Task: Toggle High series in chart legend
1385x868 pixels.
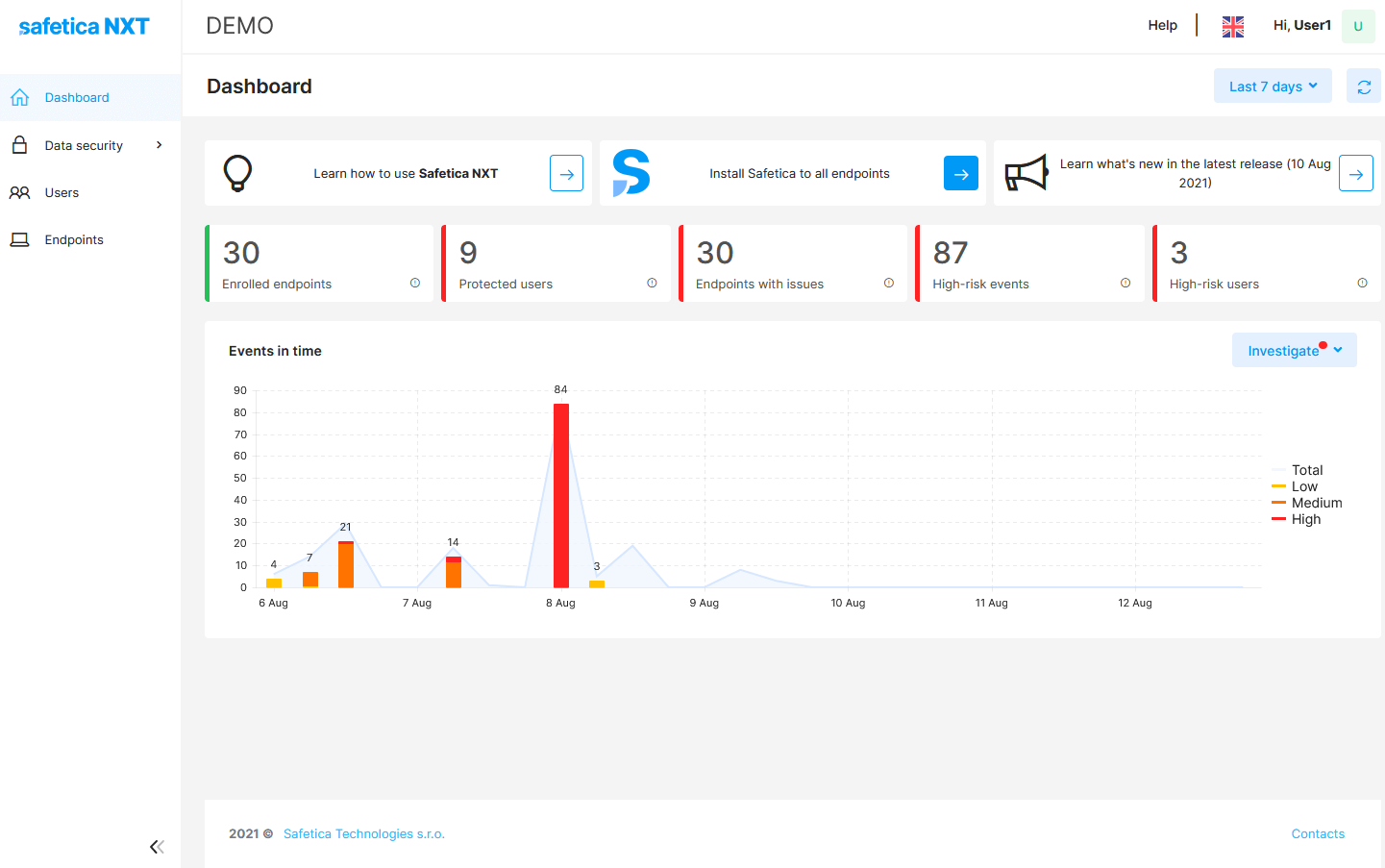Action: 1297,519
